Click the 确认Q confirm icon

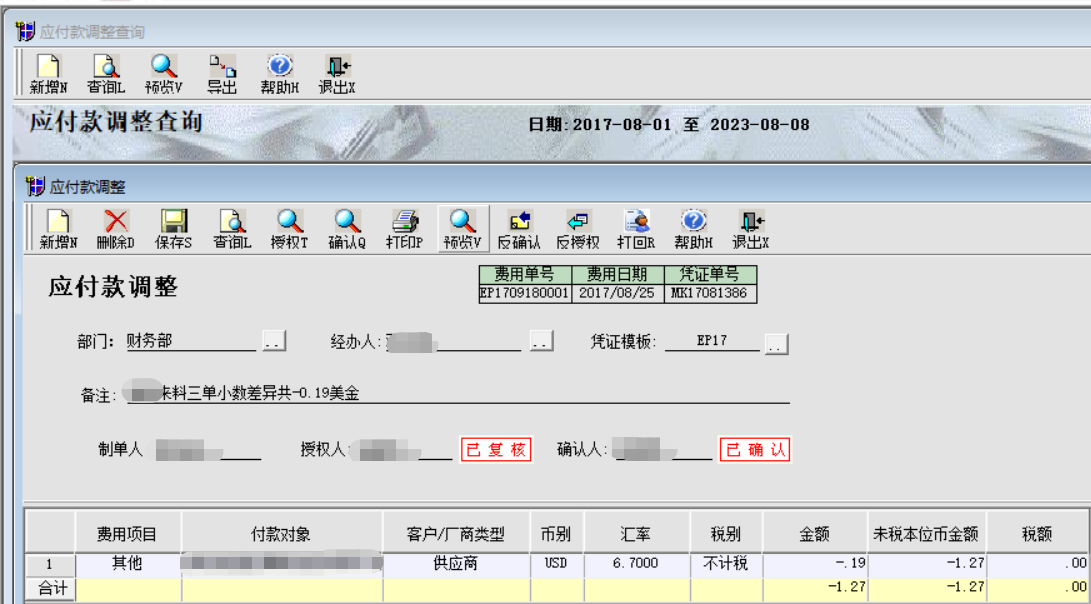(347, 229)
